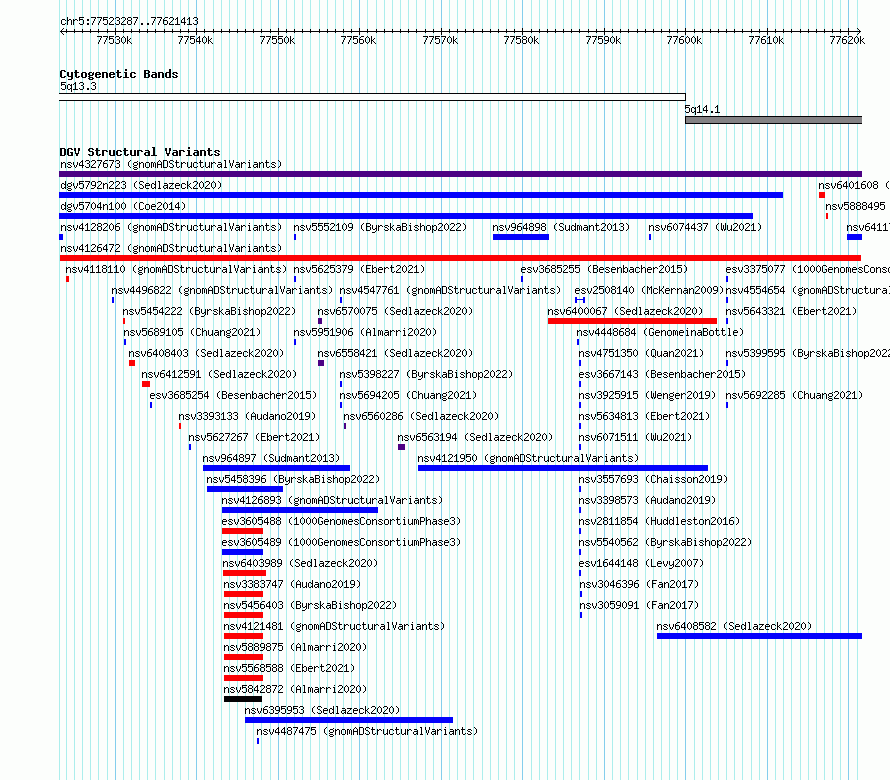Click nsv6560286 (Sedlazeck2020) label
Viewport: 890px width, 780px height.
click(421, 416)
